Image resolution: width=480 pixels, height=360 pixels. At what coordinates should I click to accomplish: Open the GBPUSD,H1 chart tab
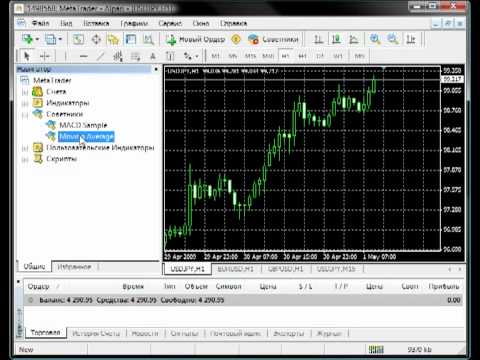pyautogui.click(x=286, y=269)
